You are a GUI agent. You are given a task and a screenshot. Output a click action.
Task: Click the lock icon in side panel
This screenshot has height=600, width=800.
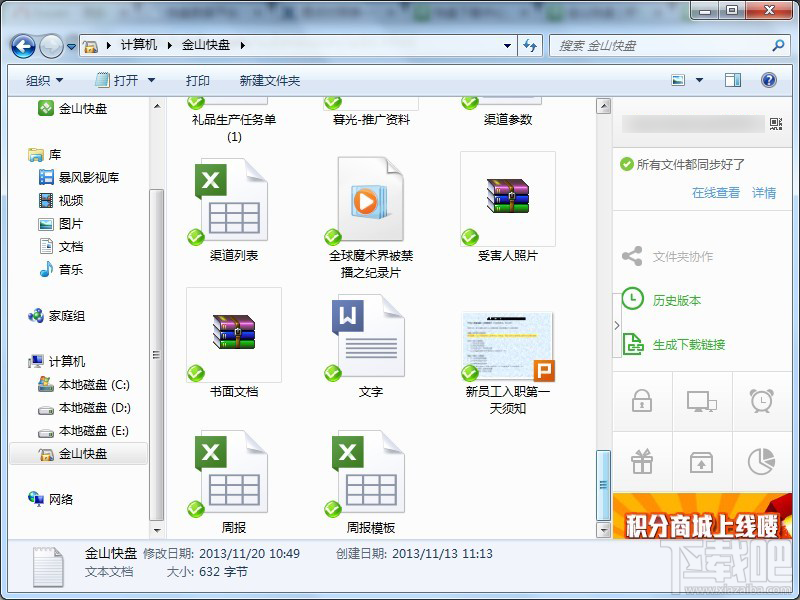click(642, 401)
